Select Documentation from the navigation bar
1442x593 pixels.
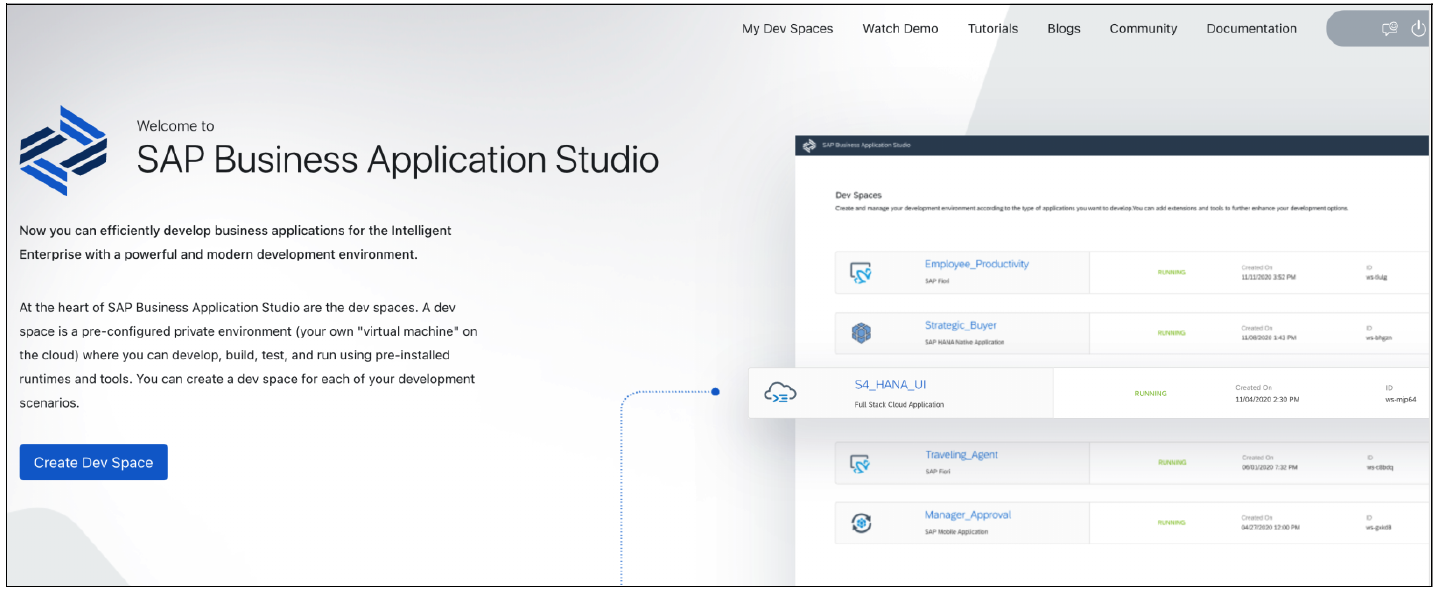click(1251, 28)
